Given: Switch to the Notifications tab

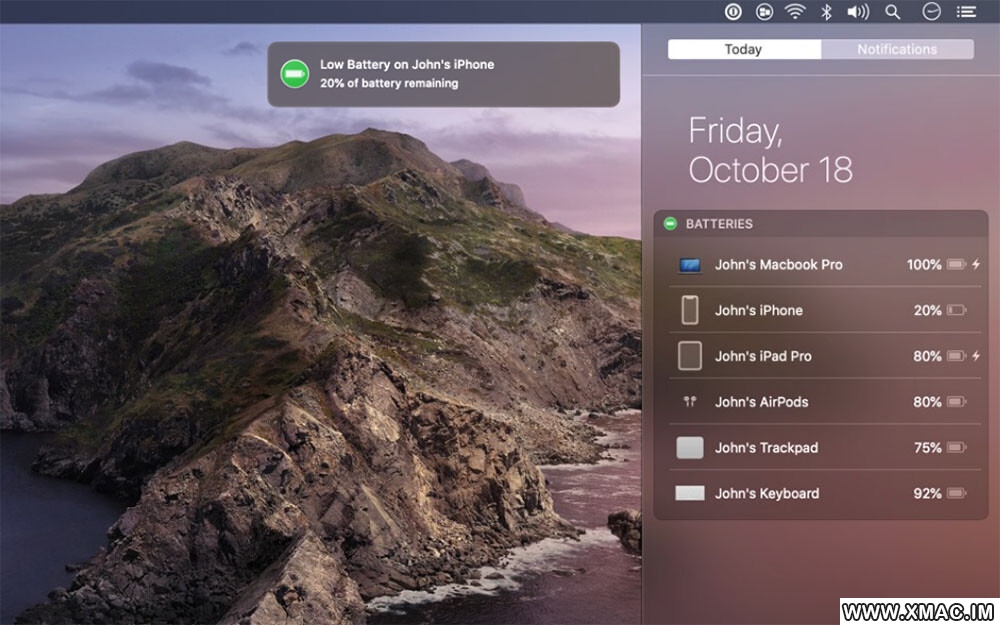Looking at the screenshot, I should tap(897, 49).
